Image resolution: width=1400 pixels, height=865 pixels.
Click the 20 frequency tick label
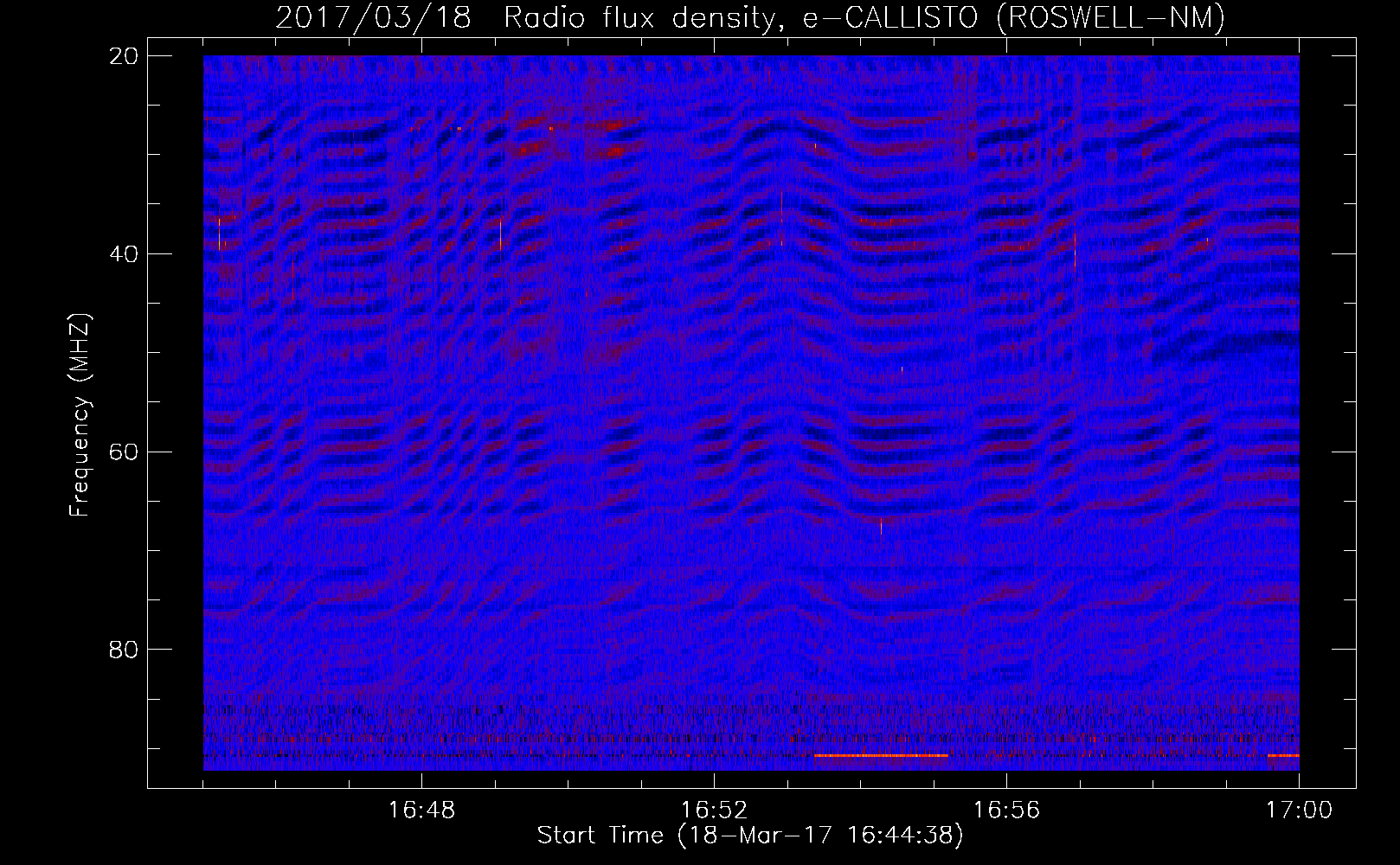coord(124,56)
